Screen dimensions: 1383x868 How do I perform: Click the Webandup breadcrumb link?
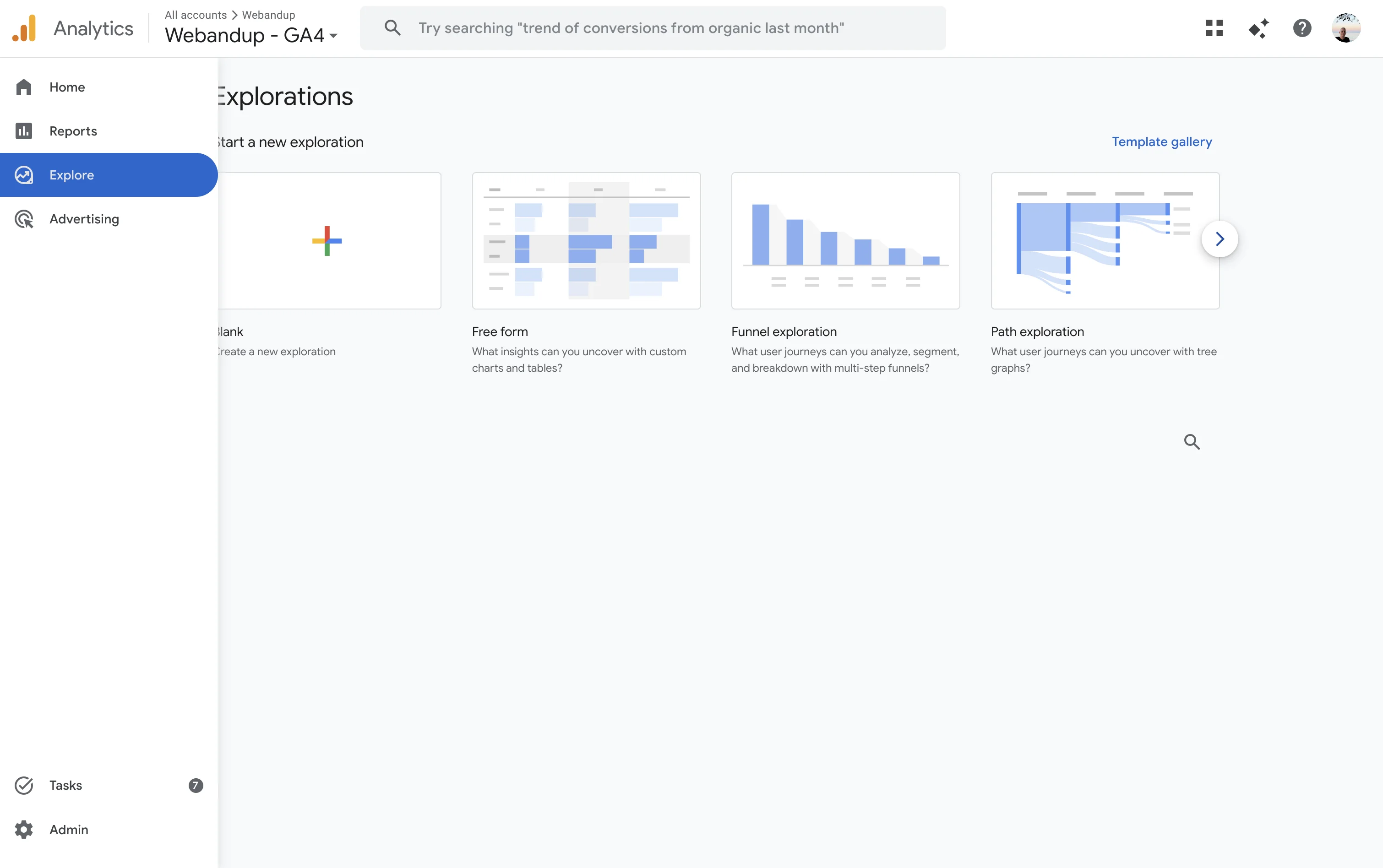(269, 15)
